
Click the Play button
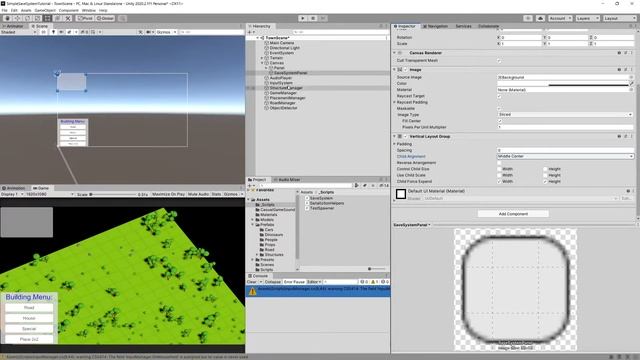coord(302,18)
